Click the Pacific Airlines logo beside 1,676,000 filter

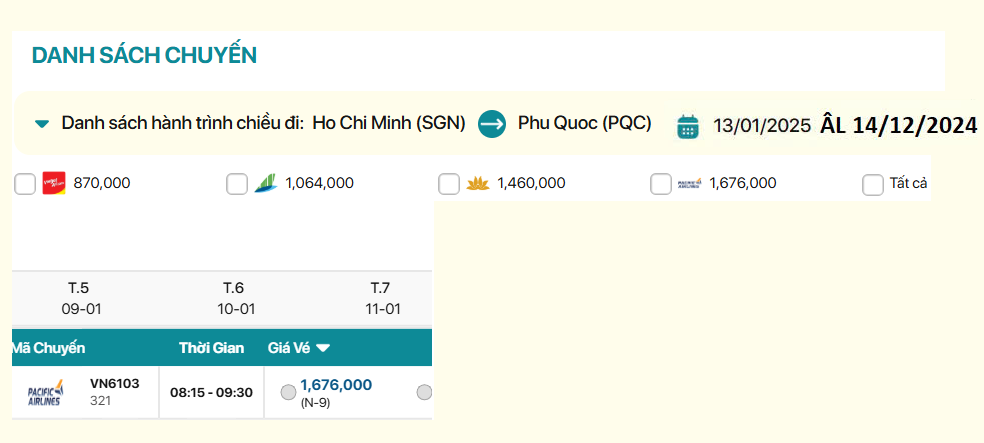tap(689, 183)
